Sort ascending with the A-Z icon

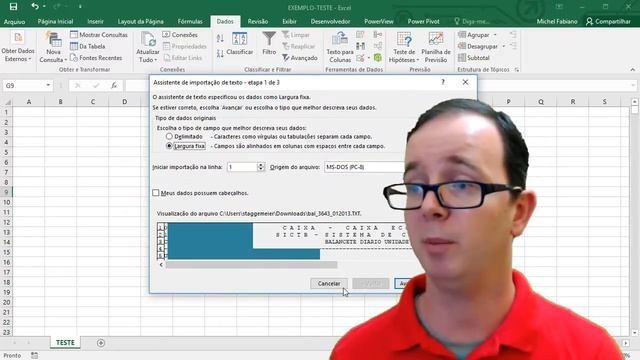220,38
